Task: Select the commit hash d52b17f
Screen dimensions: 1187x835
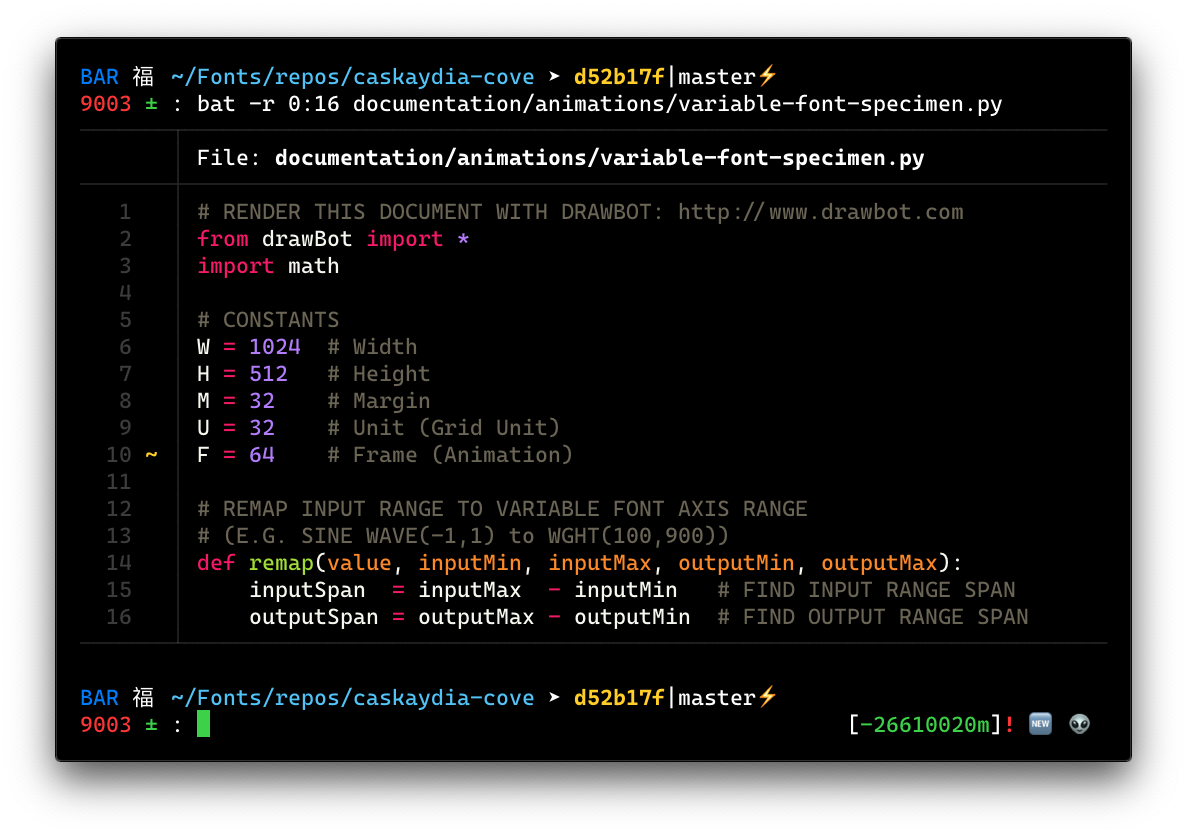Action: [619, 76]
